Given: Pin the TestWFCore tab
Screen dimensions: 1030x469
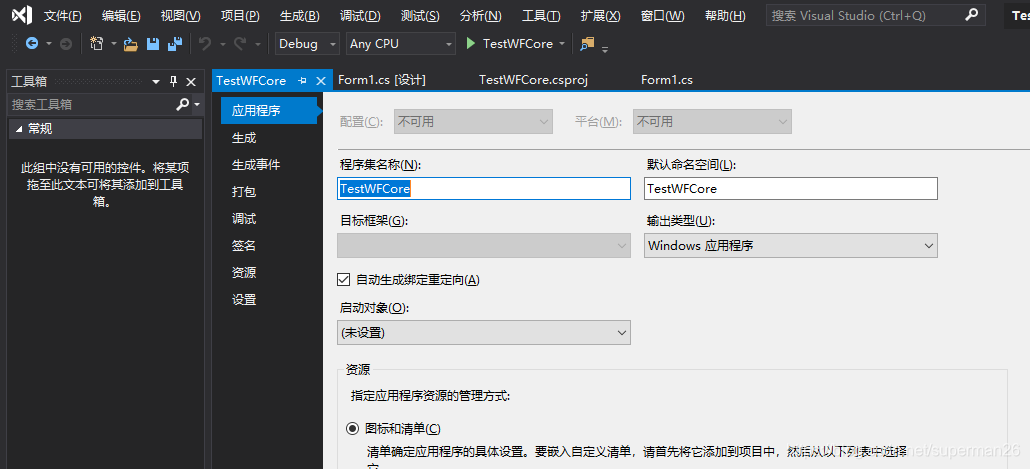Looking at the screenshot, I should click(302, 81).
